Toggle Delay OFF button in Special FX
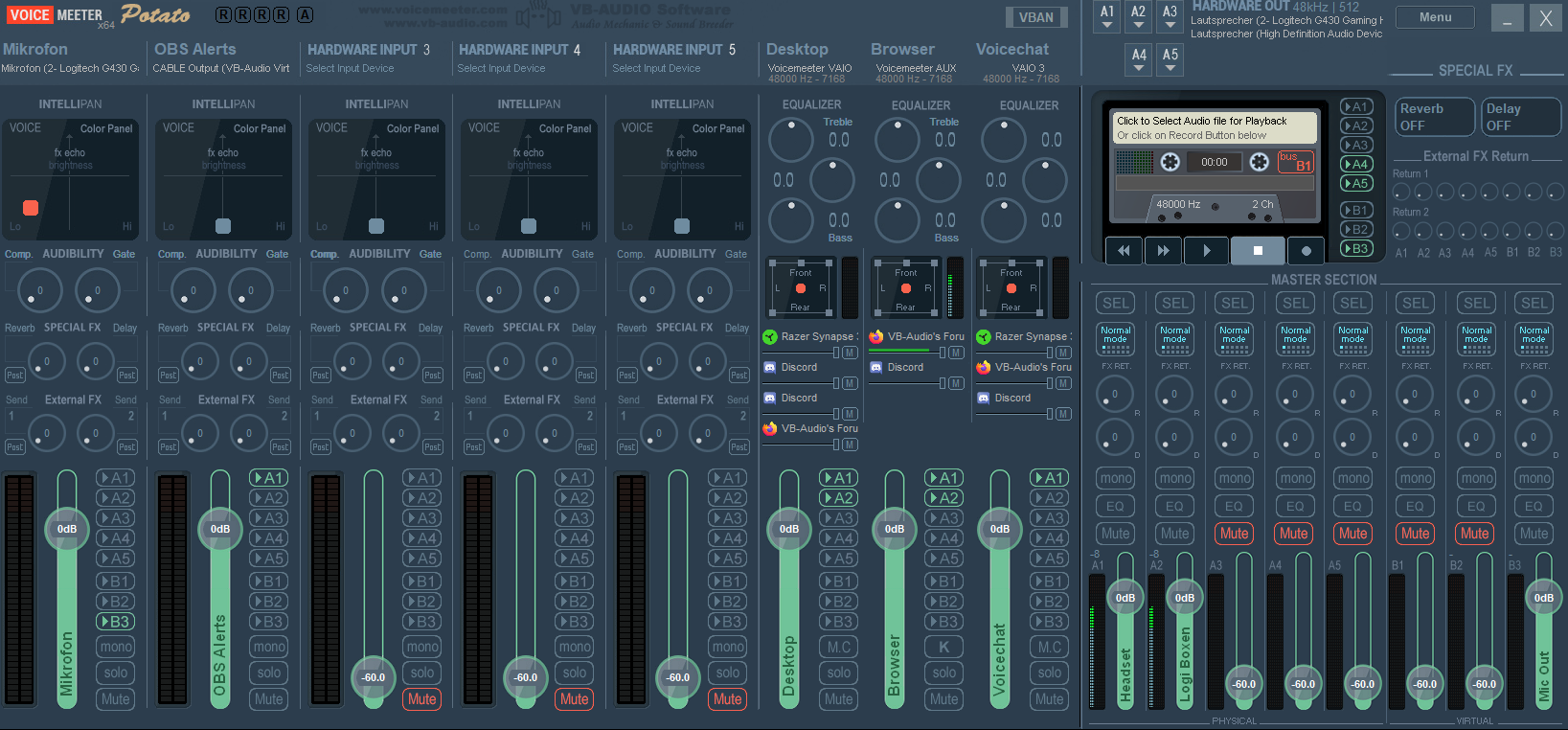The width and height of the screenshot is (1568, 730). [1520, 117]
